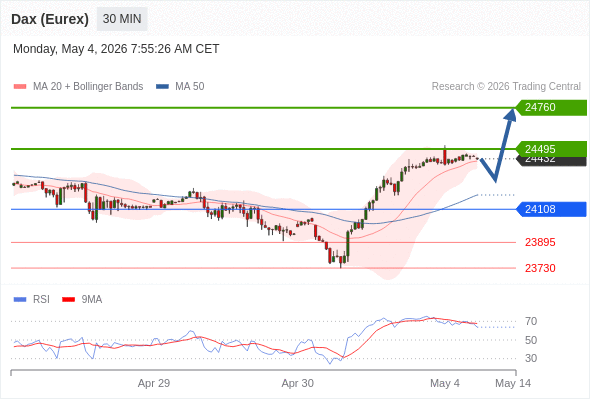This screenshot has width=590, height=400.
Task: Click the 23730 support level label
Action: (540, 268)
